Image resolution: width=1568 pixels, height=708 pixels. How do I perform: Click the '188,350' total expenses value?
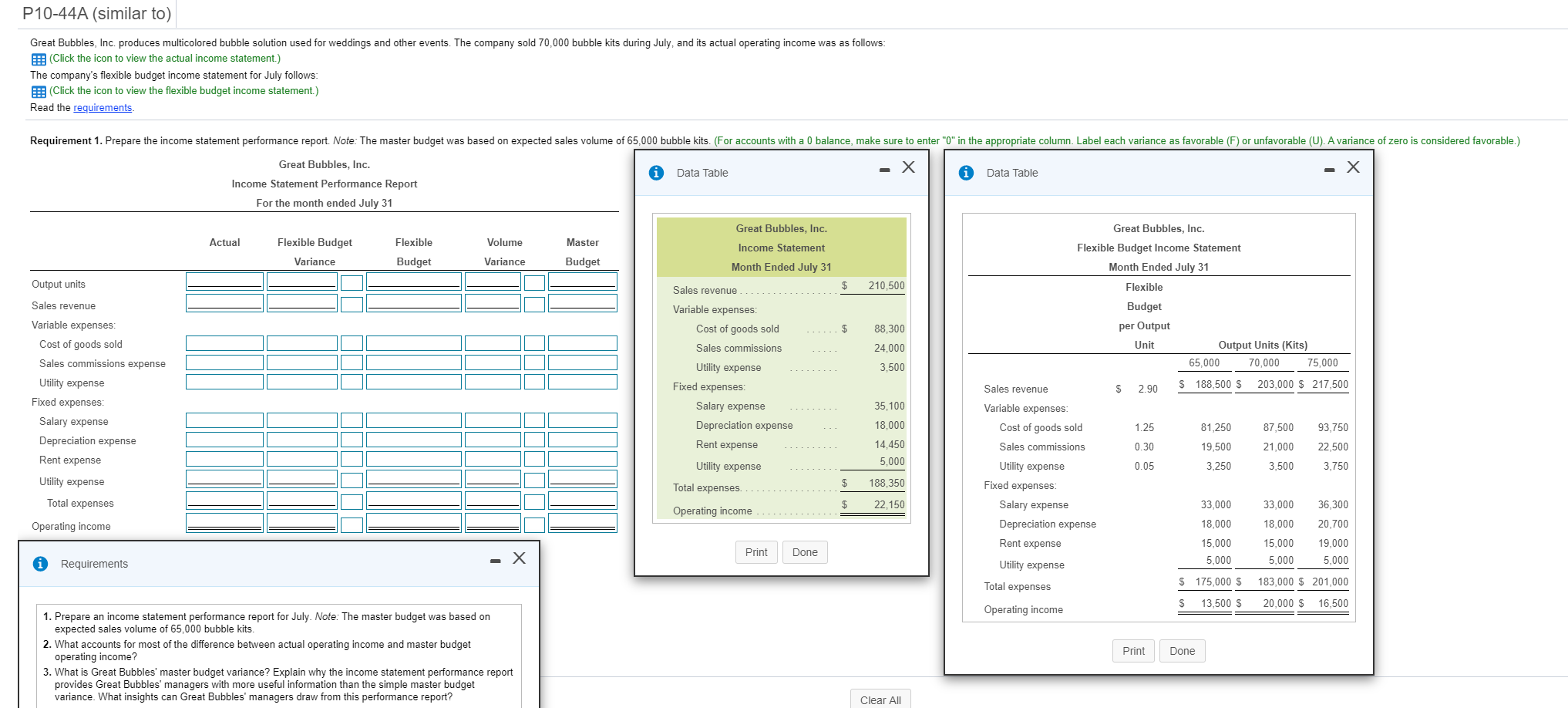[887, 484]
